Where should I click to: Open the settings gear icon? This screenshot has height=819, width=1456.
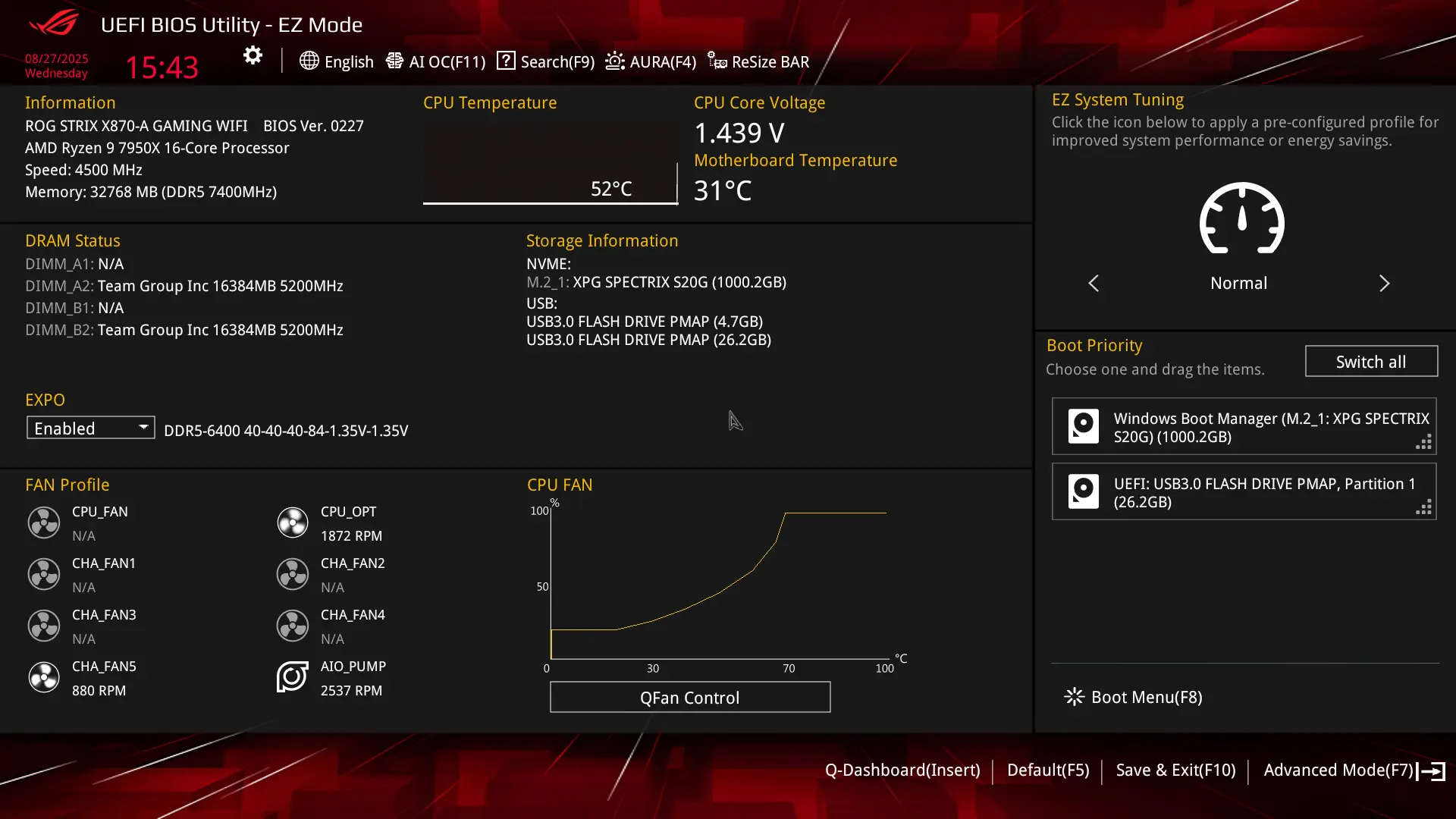(253, 55)
